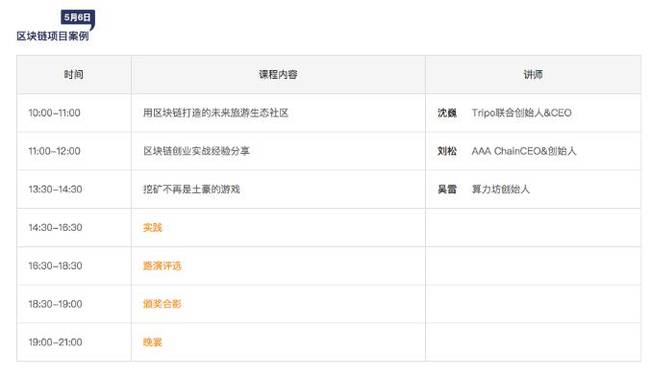Select Tripo联合创始人&CEO title text
Viewport: 650px width, 380px height.
(521, 113)
